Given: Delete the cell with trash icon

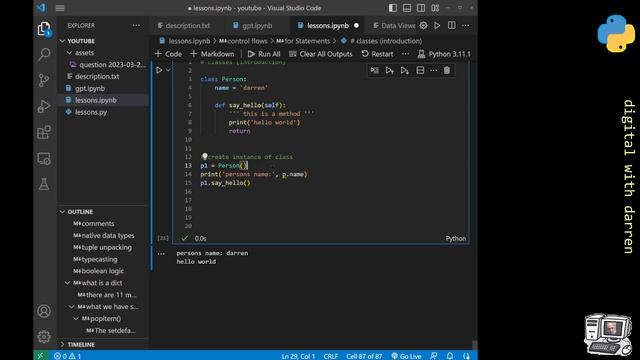Looking at the screenshot, I should [x=447, y=71].
